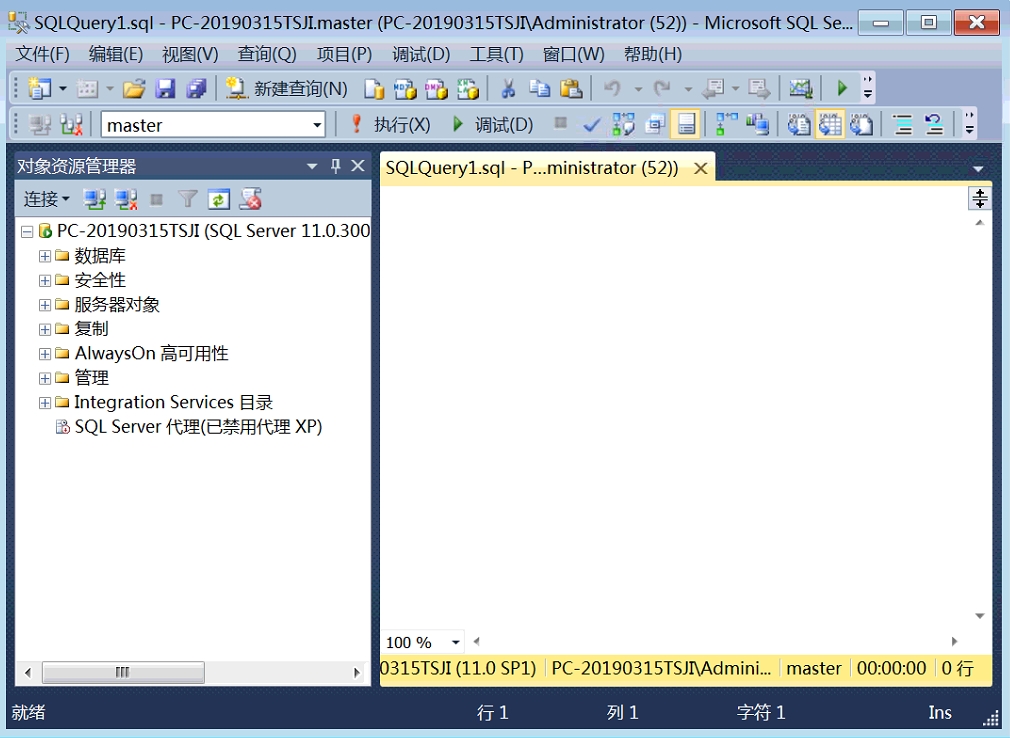Click the Refresh icon in Object Explorer

coord(218,200)
